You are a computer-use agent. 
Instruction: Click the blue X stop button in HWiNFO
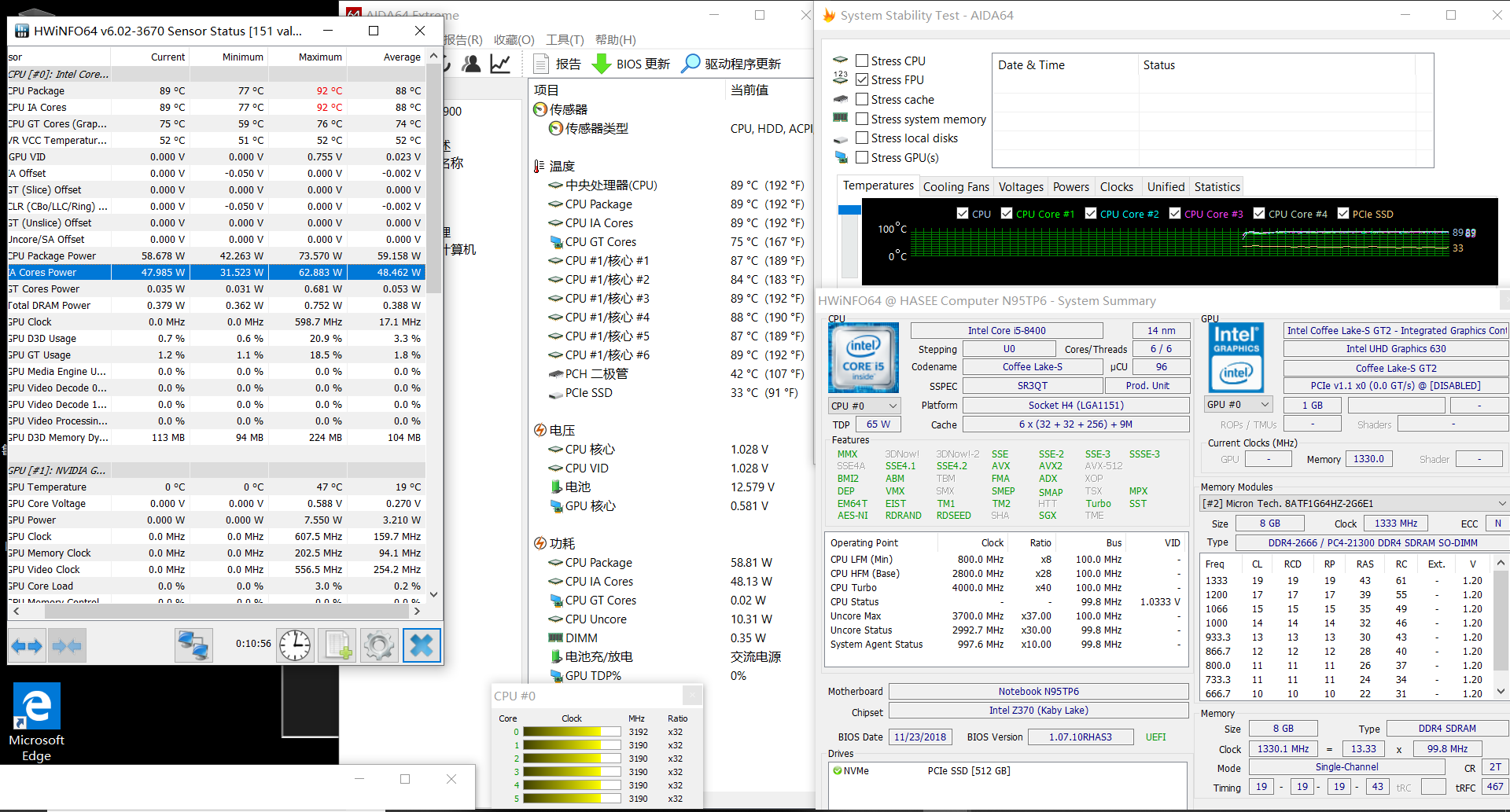(422, 645)
